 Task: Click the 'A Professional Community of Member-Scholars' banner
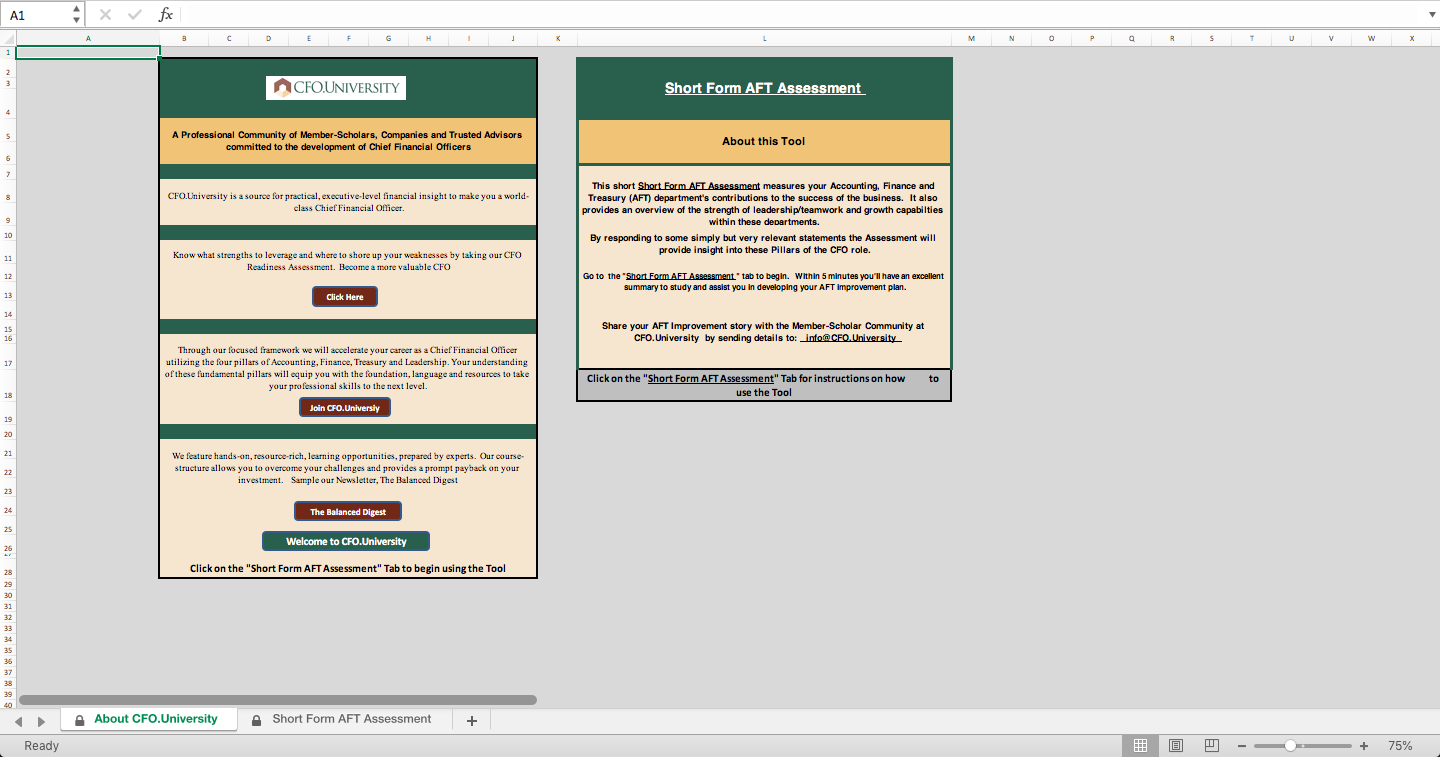pyautogui.click(x=348, y=141)
